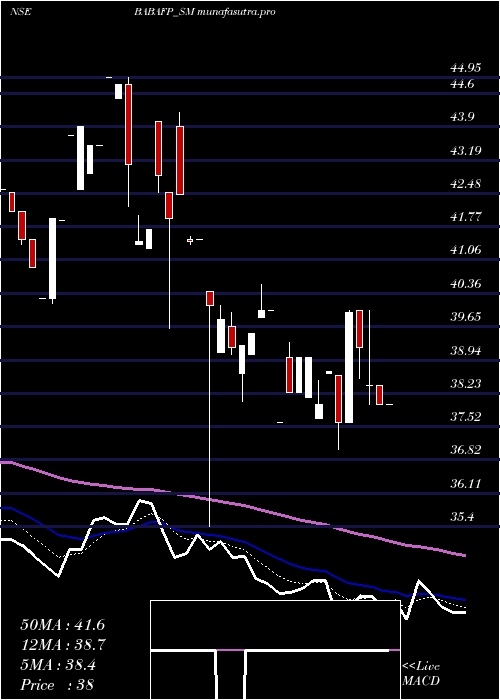This screenshot has height=700, width=500.
Task: Click the 12MA : 38.7 readout
Action: click(x=63, y=645)
